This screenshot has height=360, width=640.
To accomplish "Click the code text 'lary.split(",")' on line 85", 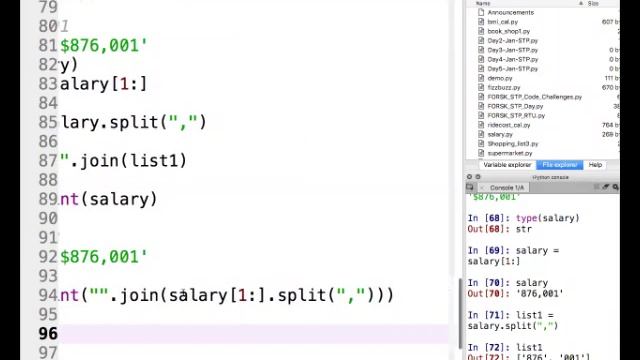I will pyautogui.click(x=133, y=122).
